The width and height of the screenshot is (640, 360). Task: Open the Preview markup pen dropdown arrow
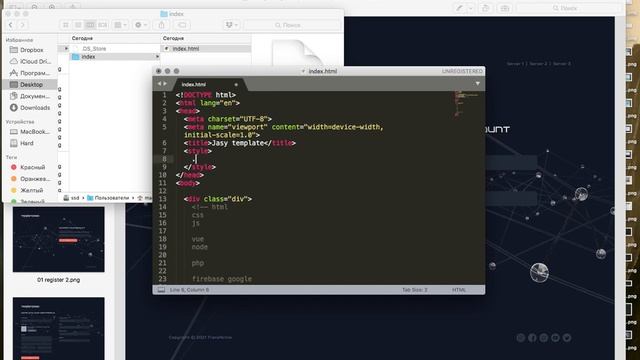471,8
